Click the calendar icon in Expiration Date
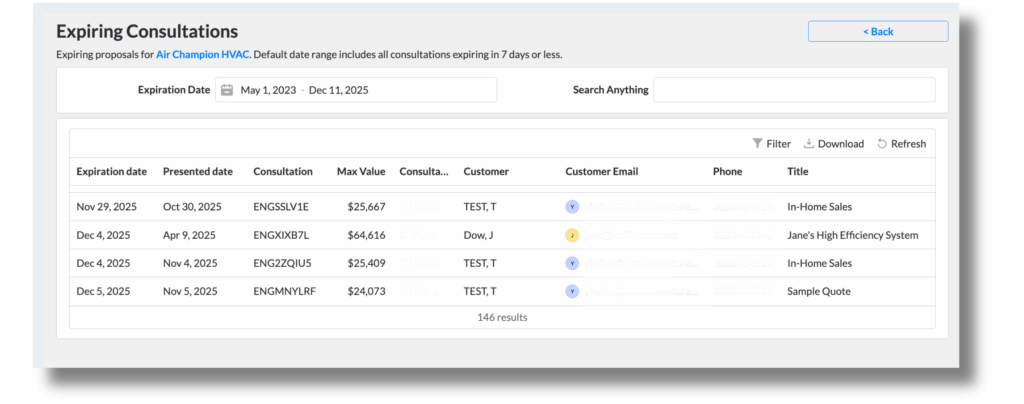Image resolution: width=1024 pixels, height=404 pixels. click(227, 90)
